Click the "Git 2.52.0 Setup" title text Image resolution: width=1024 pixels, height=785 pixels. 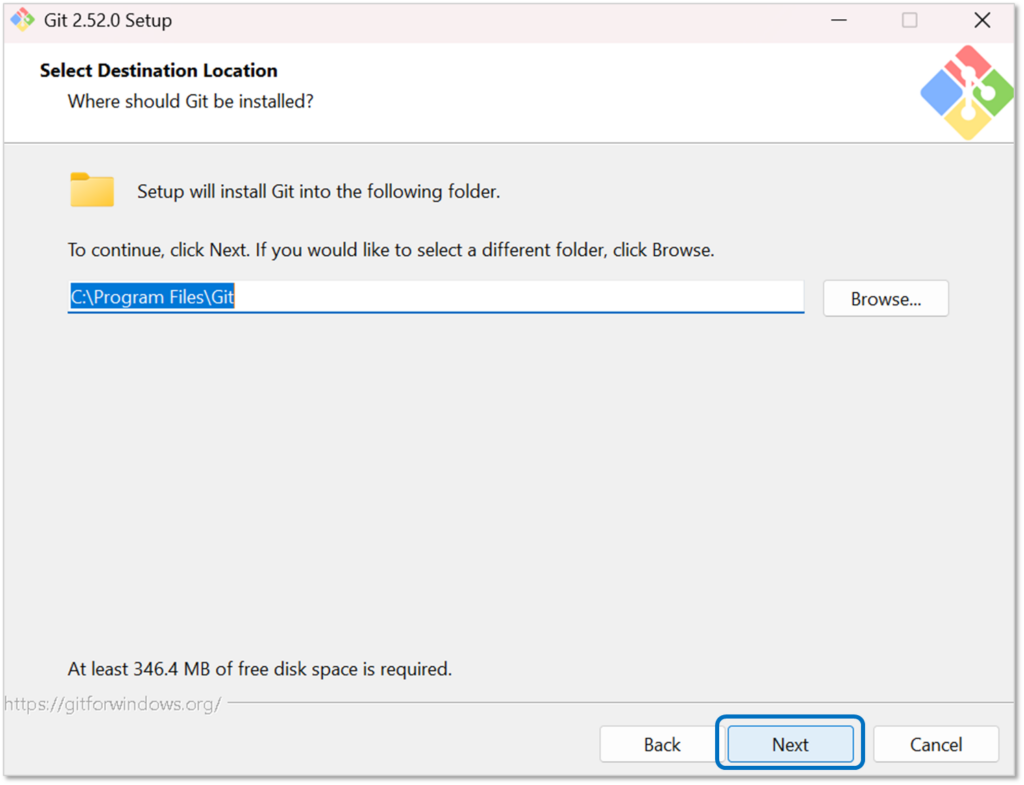(x=108, y=20)
